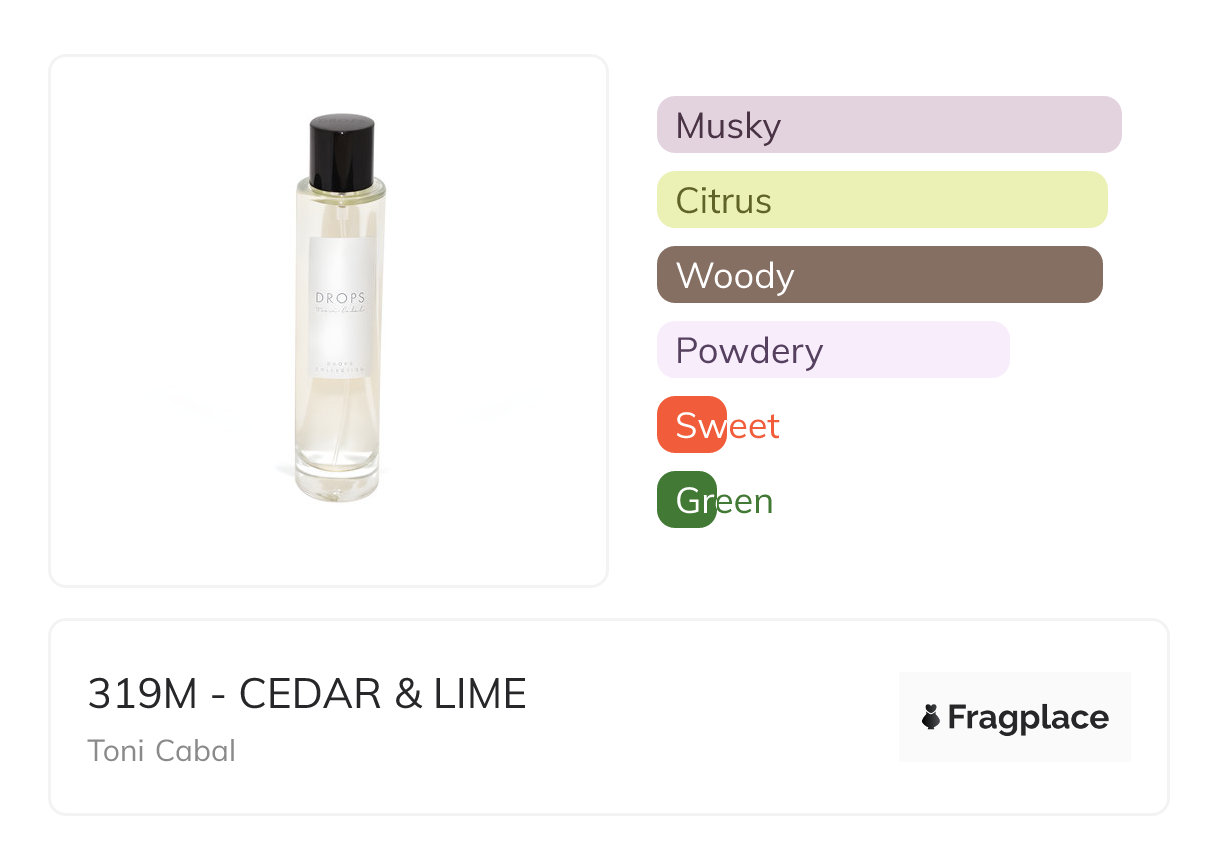This screenshot has width=1218, height=864.
Task: Click the letters 'een' outside the Green bar
Action: 746,501
